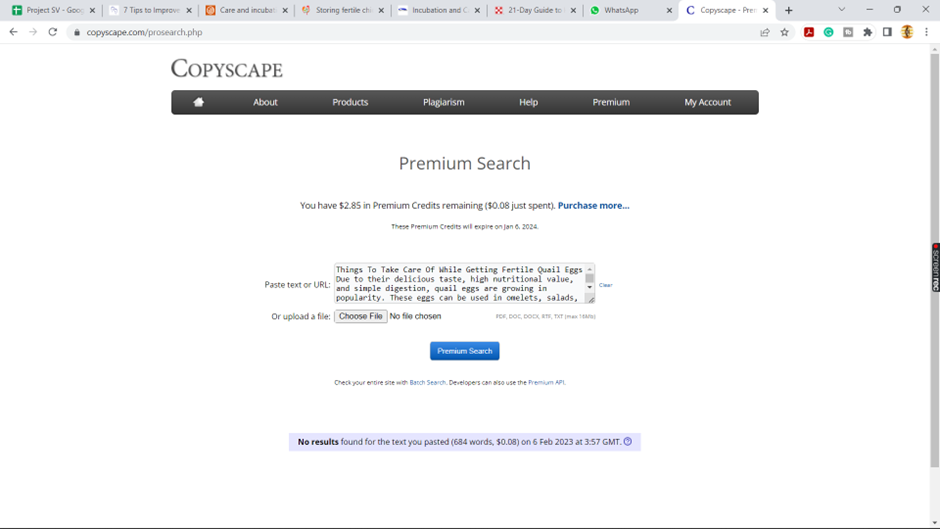Close the Copyscape tab

[x=766, y=10]
